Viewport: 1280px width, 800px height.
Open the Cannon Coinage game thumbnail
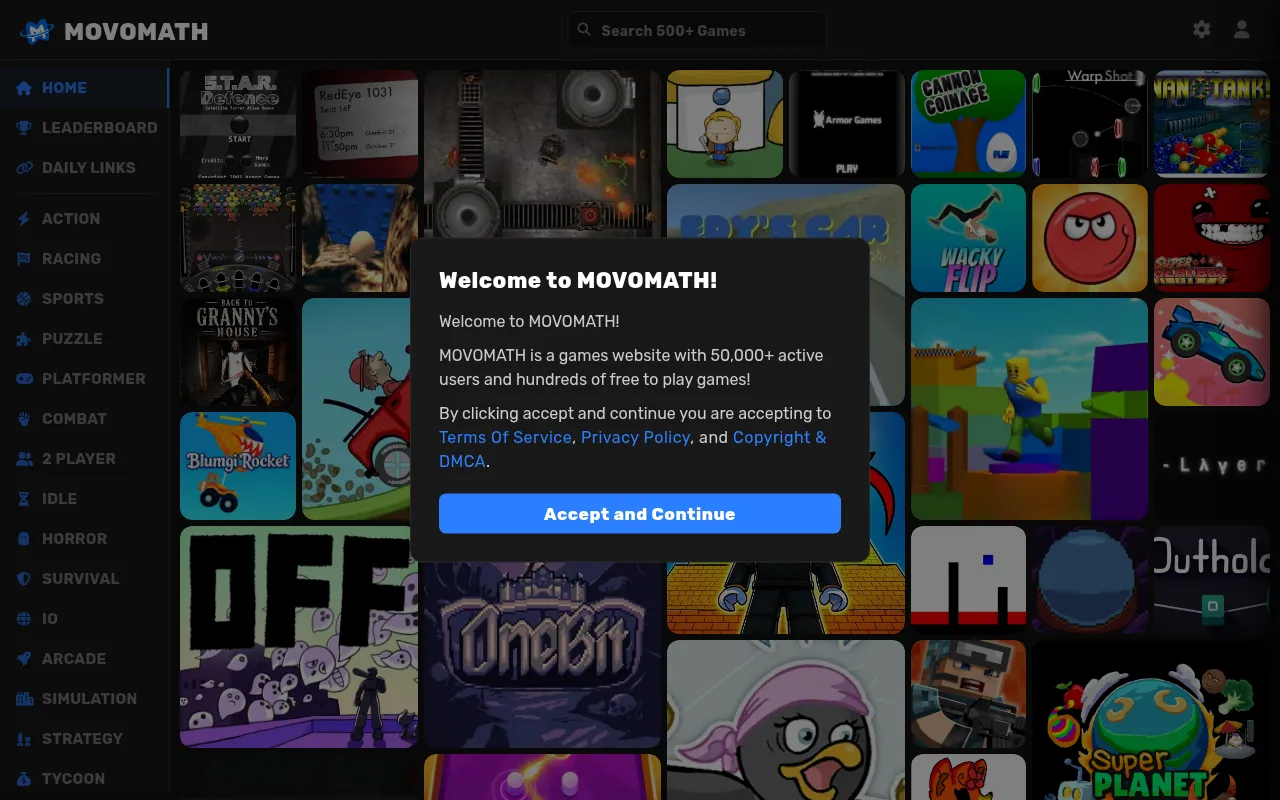tap(968, 124)
